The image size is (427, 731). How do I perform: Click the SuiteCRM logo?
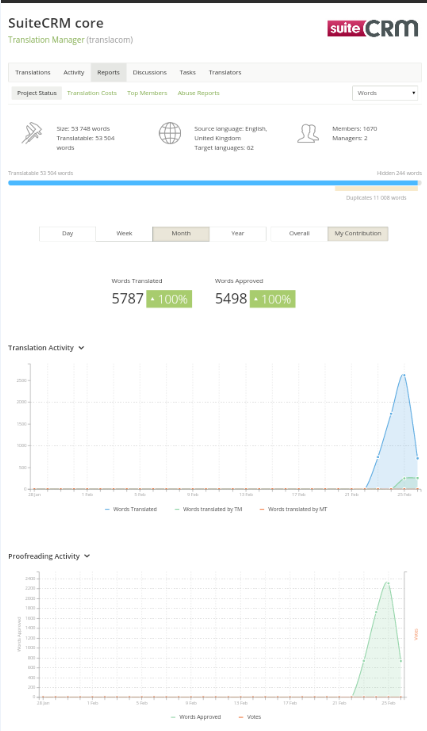click(x=372, y=28)
